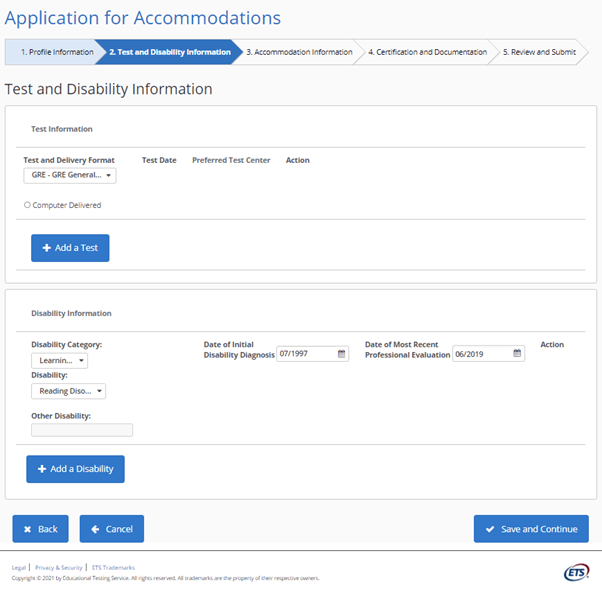
Task: Open the Test and Delivery Format dropdown
Action: coord(70,176)
